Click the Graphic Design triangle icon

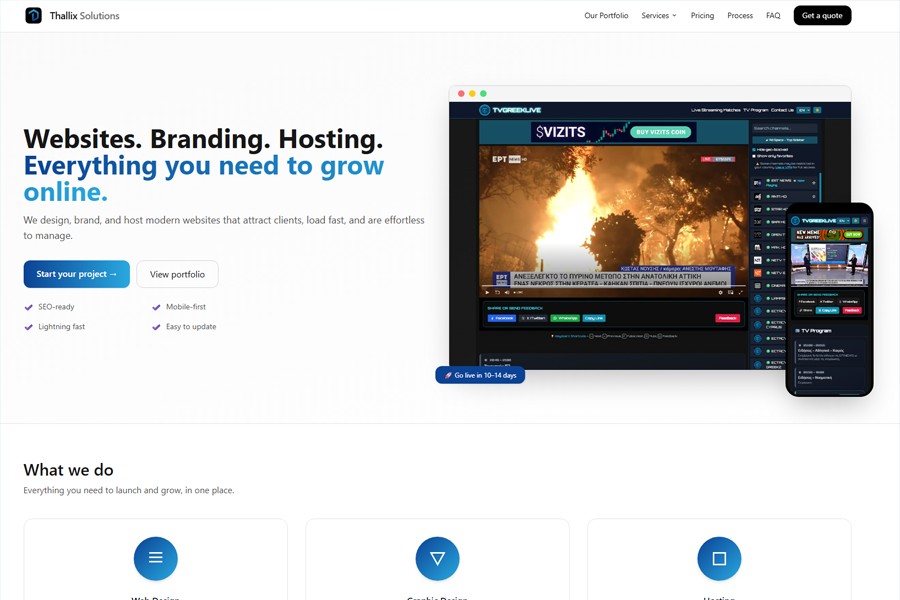click(x=437, y=558)
